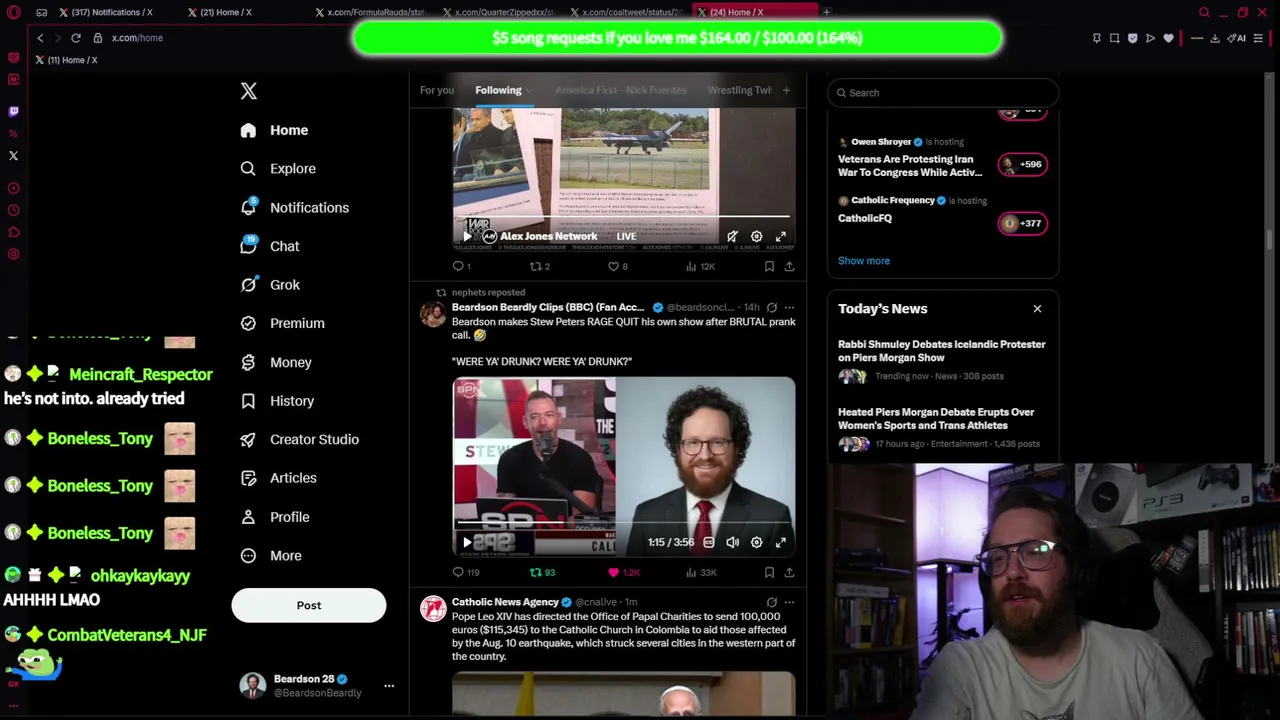Close the Today's News panel
The width and height of the screenshot is (1280, 720).
[x=1037, y=309]
